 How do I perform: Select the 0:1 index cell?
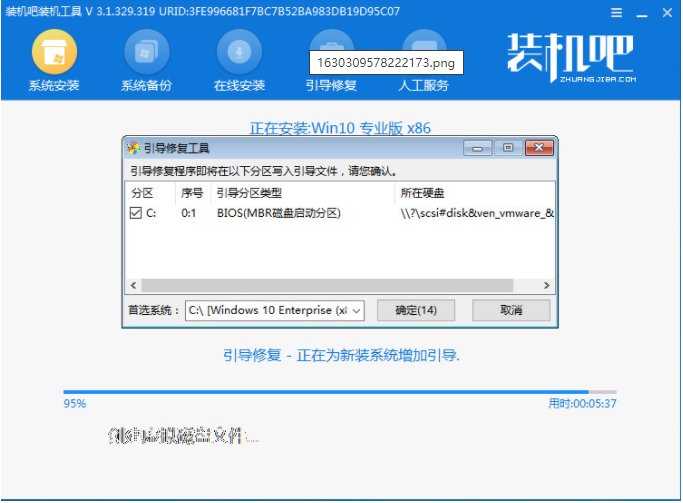pos(189,213)
